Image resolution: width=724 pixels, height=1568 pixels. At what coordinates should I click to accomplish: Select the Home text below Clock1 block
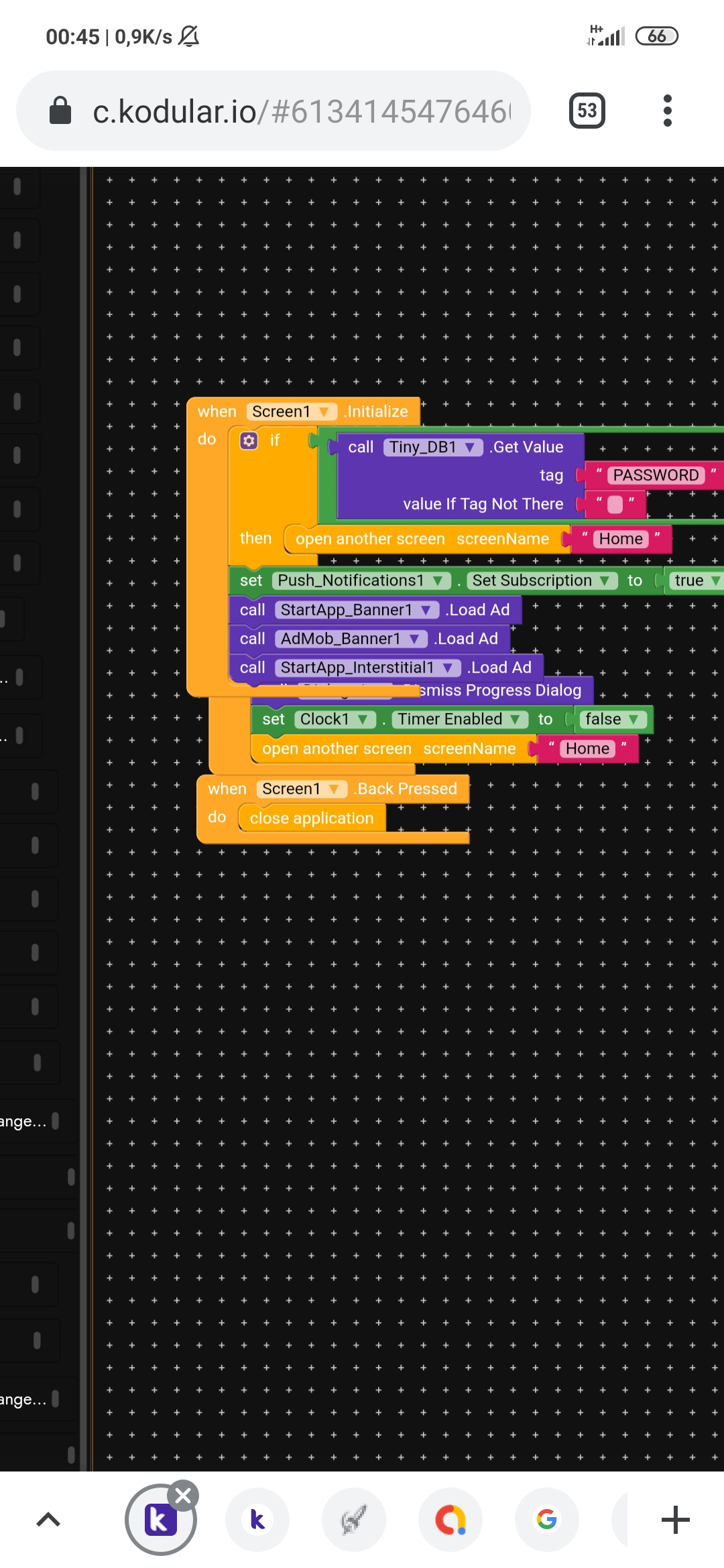(587, 748)
